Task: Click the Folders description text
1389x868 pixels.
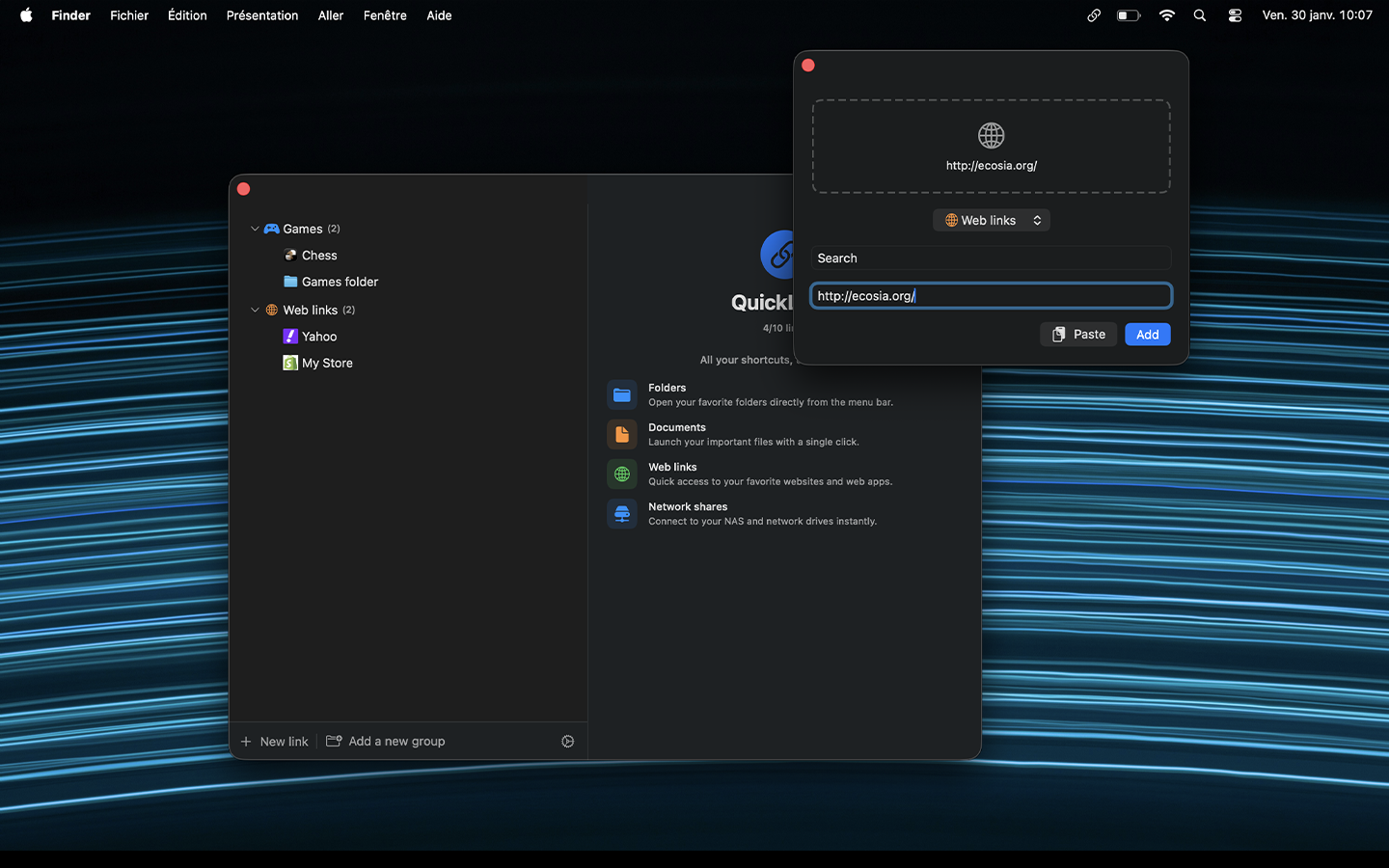Action: 771,403
